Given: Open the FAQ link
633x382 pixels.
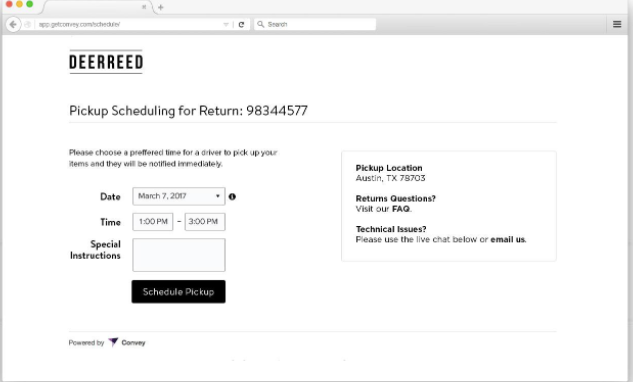Looking at the screenshot, I should pos(400,209).
